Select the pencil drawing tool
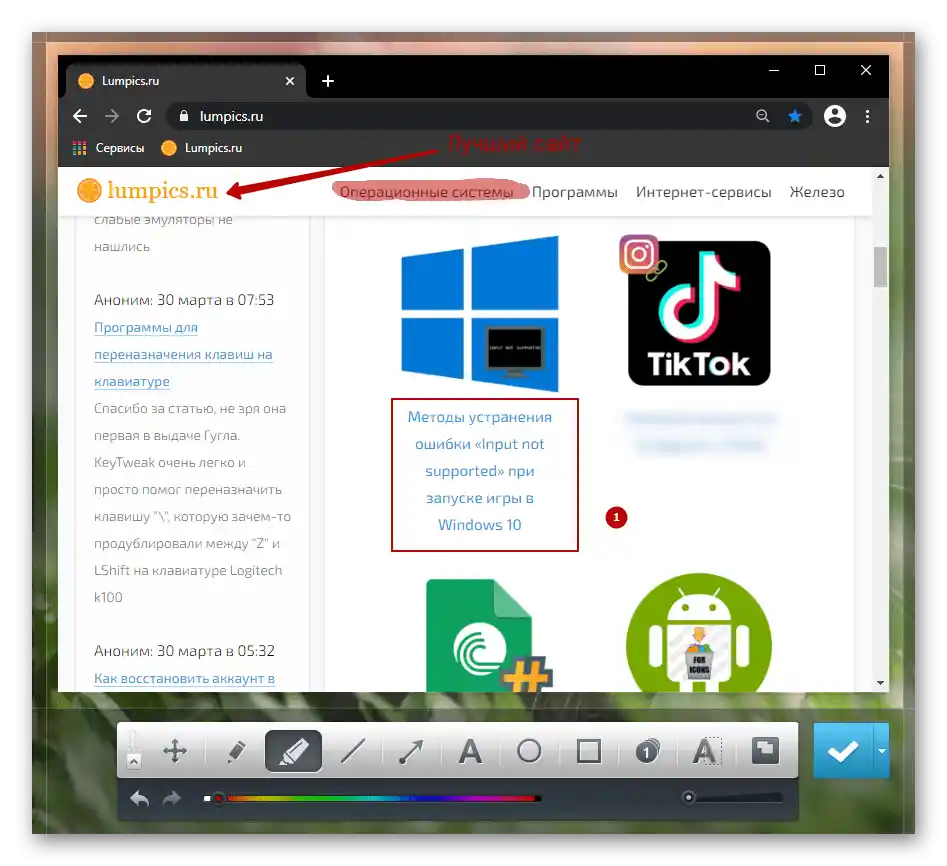The image size is (947, 866). [x=236, y=751]
